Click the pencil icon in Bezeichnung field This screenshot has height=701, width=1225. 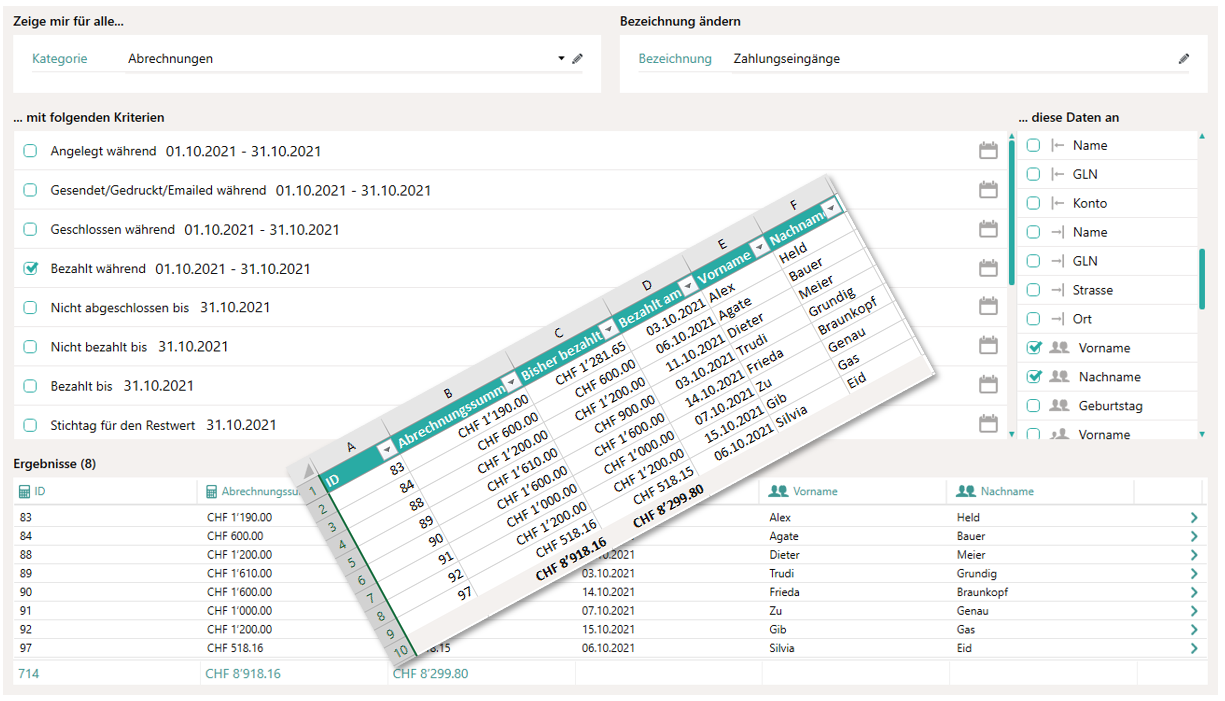[x=1184, y=59]
